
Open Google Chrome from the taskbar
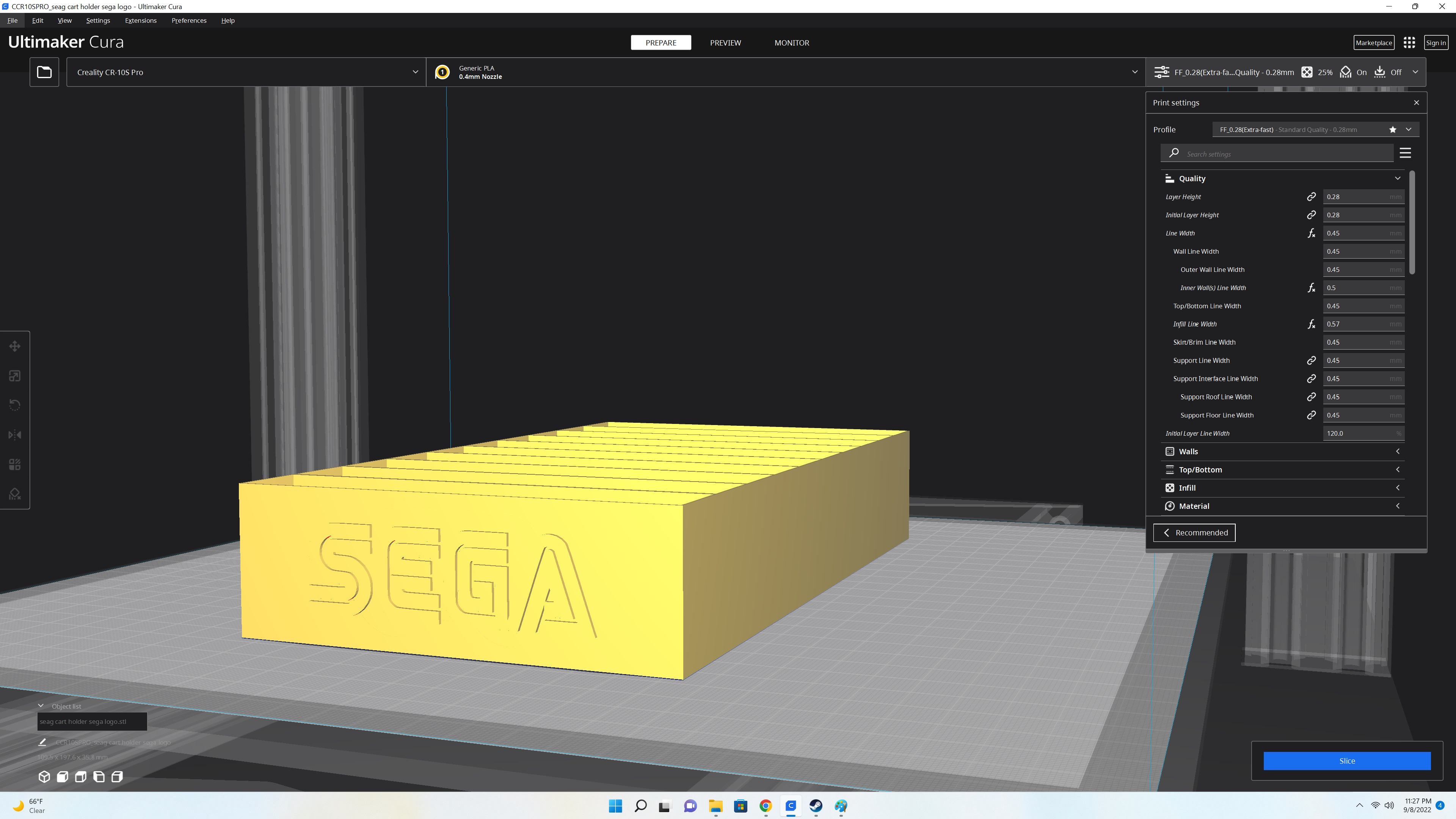coord(765,806)
